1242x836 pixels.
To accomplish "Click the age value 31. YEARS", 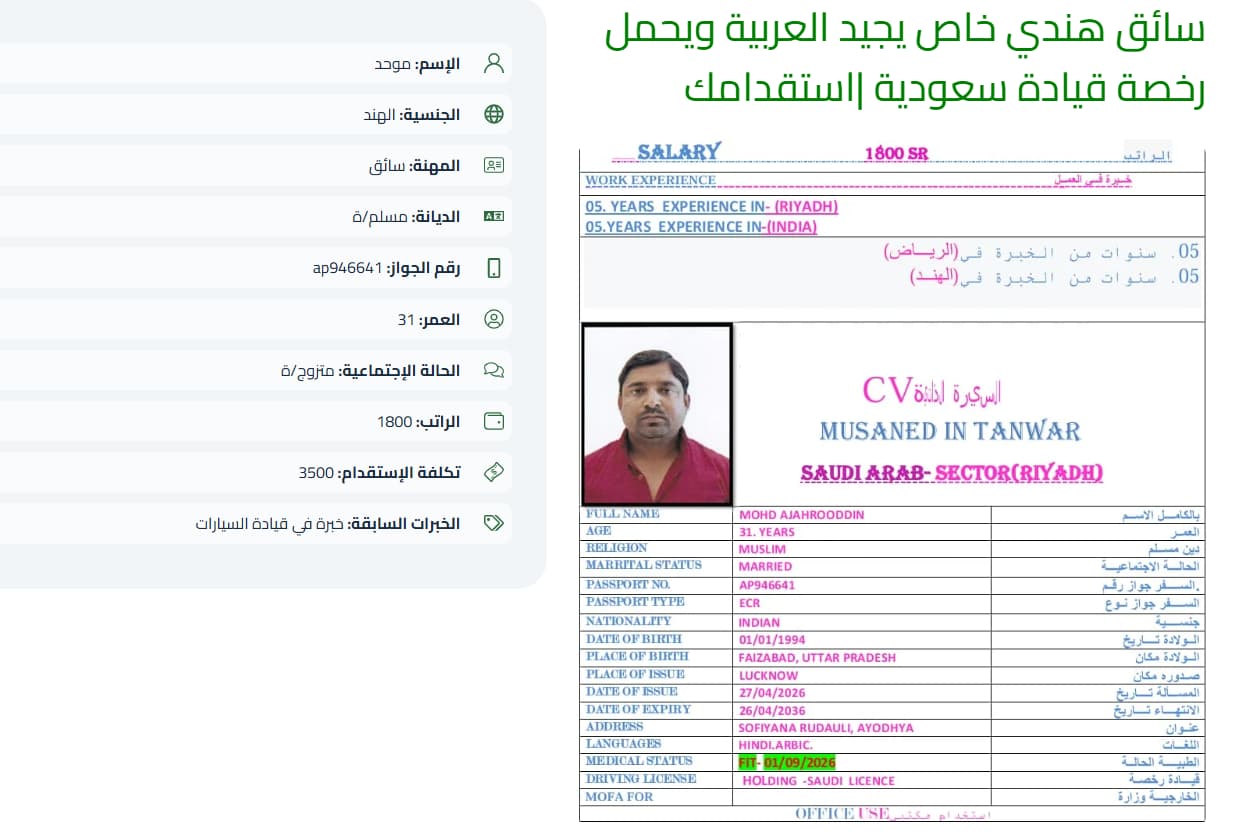I will pos(767,533).
